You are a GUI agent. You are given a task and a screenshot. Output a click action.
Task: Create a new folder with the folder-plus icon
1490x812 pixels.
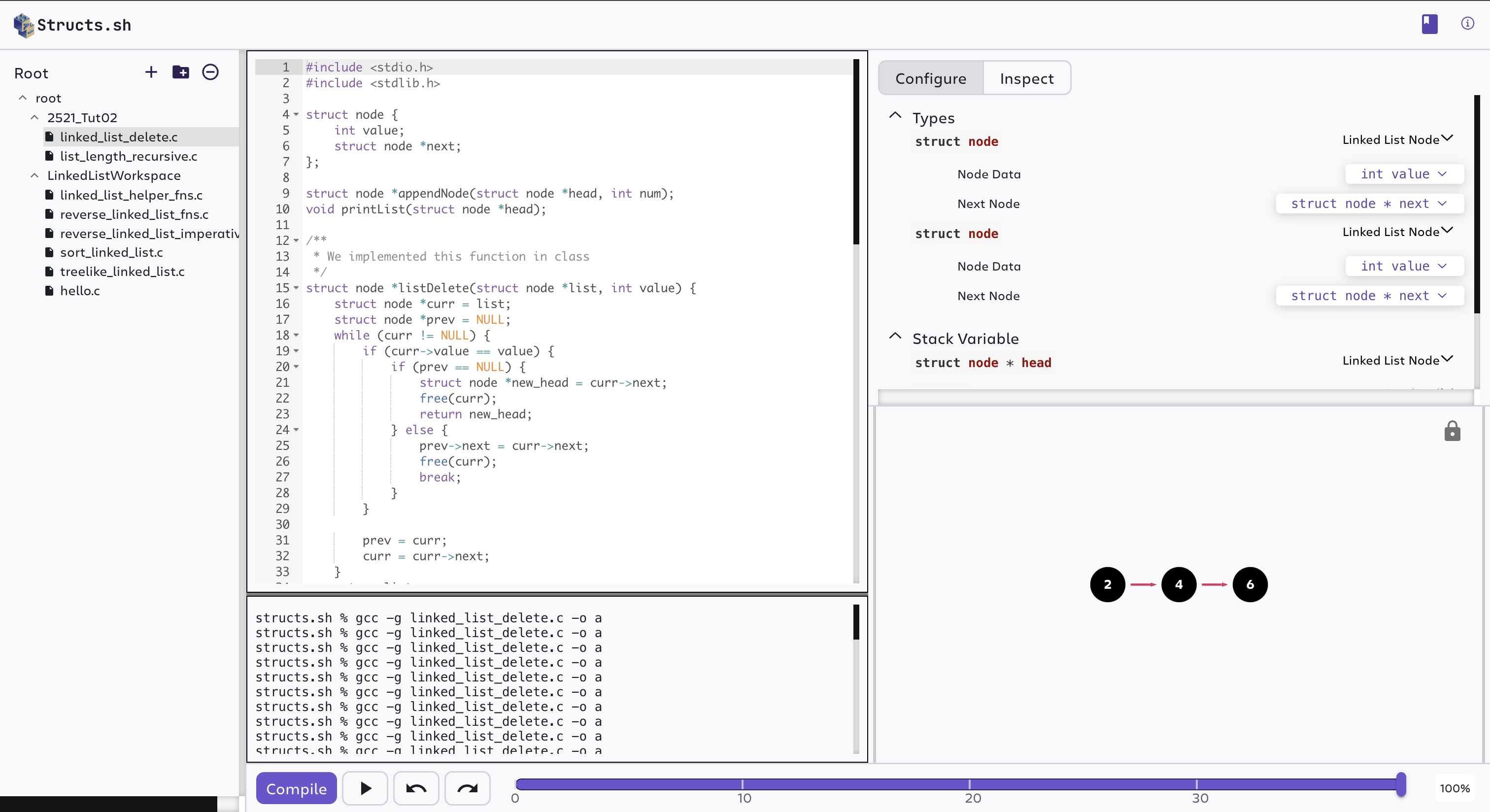180,72
